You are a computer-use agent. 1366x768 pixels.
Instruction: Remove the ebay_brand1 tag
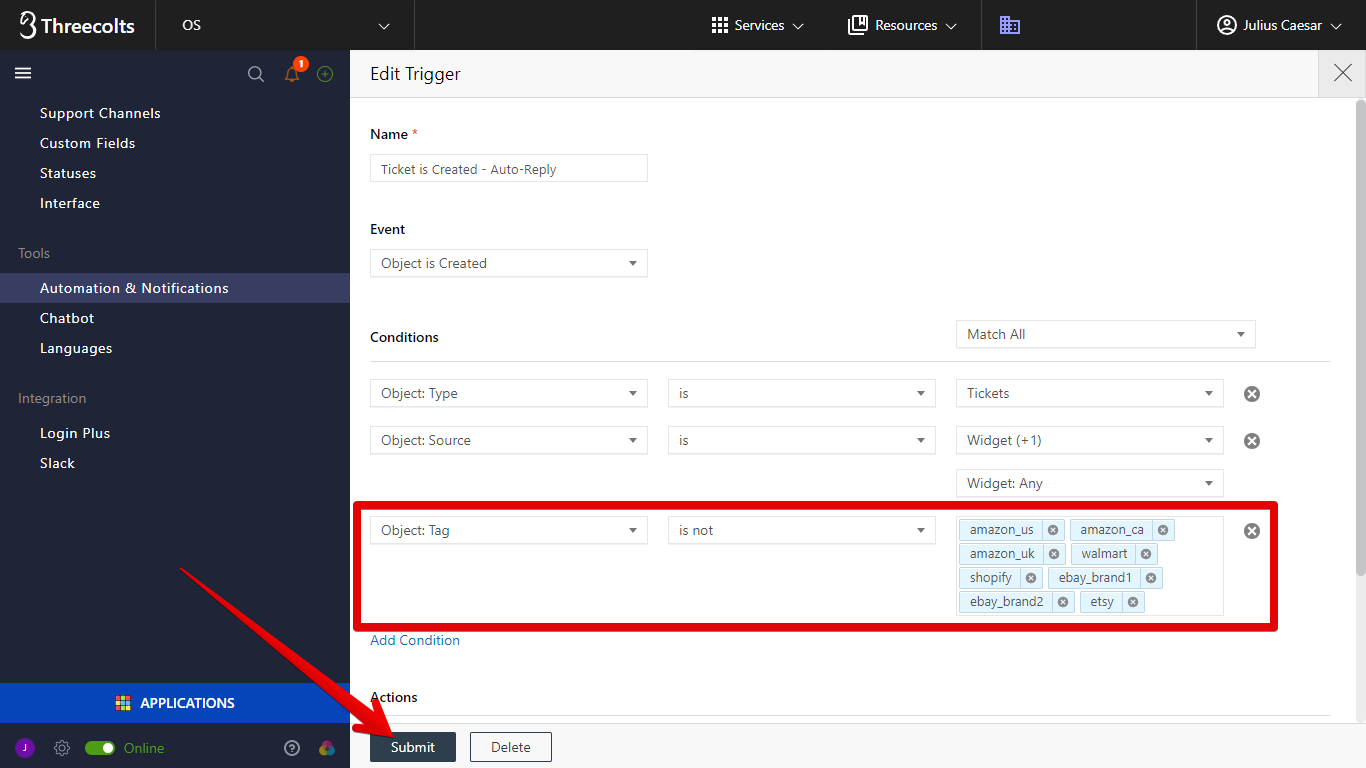pyautogui.click(x=1151, y=578)
